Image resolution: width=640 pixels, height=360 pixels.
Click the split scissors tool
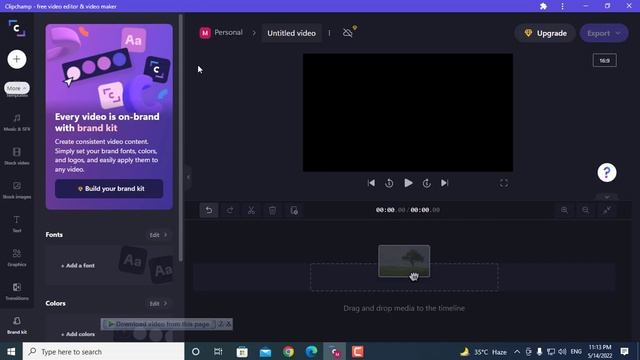[251, 210]
